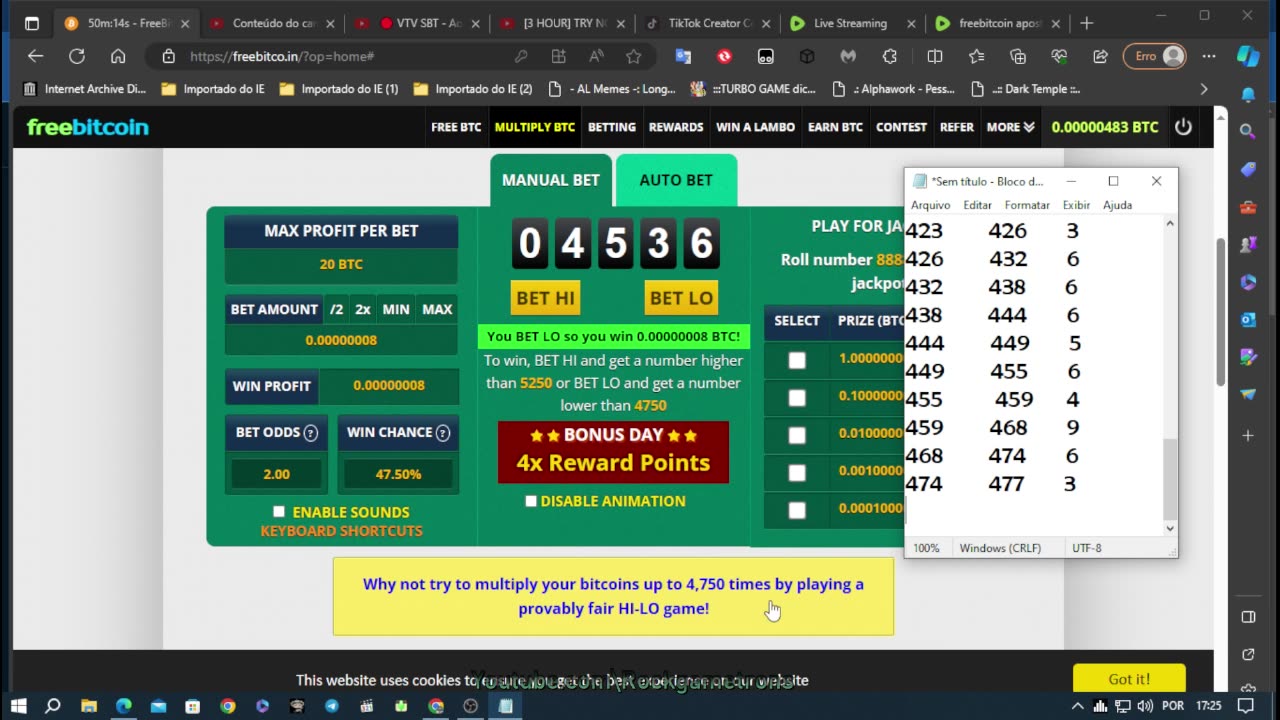The image size is (1280, 720).
Task: Open the Edge read aloud icon
Action: click(x=596, y=57)
